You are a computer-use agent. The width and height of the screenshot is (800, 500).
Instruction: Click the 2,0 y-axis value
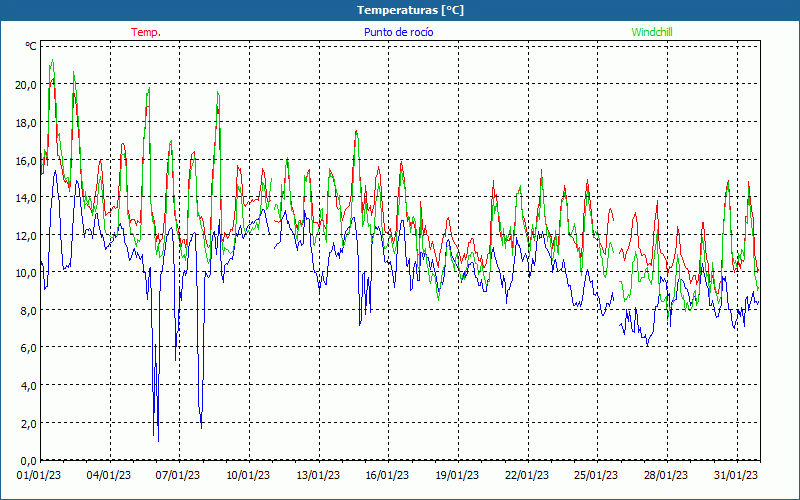(28, 423)
